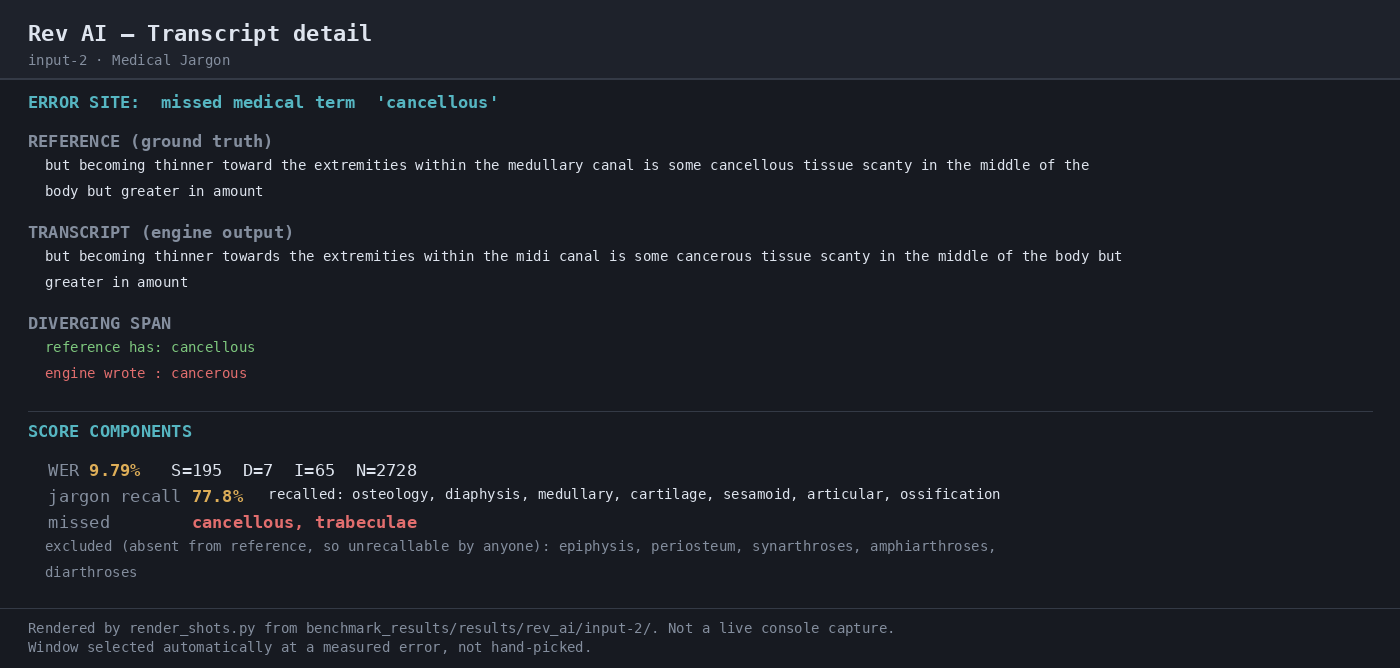Viewport: 1400px width, 668px height.
Task: Click the WER value '9.79%'
Action: [115, 471]
